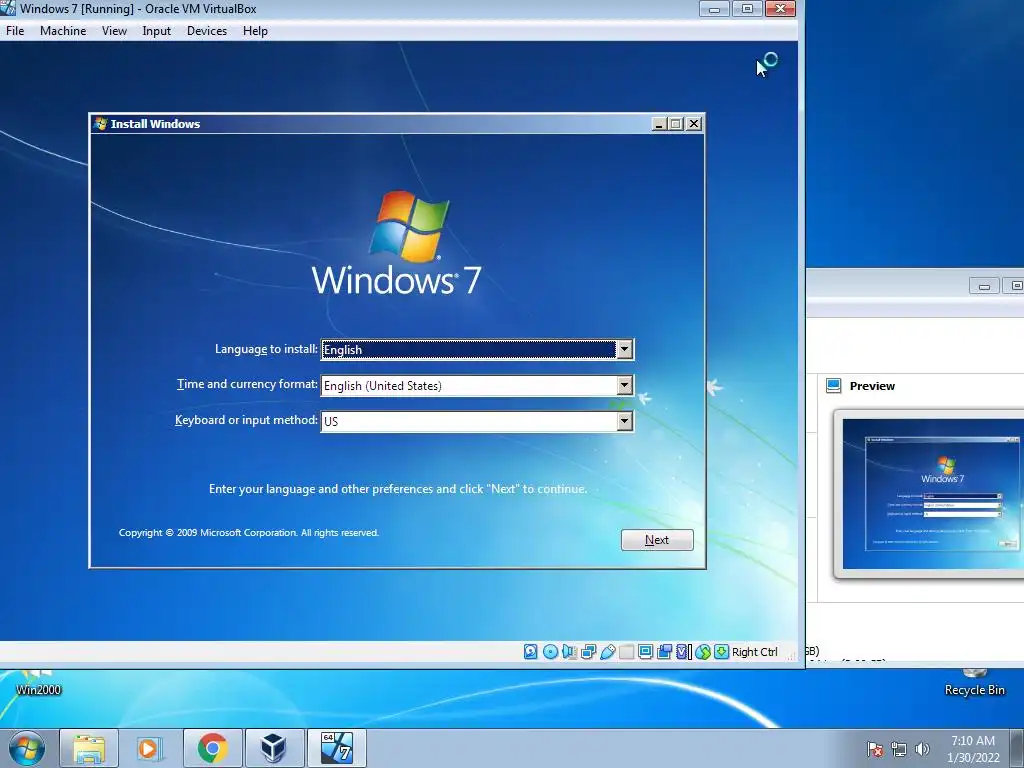The height and width of the screenshot is (768, 1024).
Task: Expand the Keyboard or input method dropdown arrow
Action: coord(624,421)
